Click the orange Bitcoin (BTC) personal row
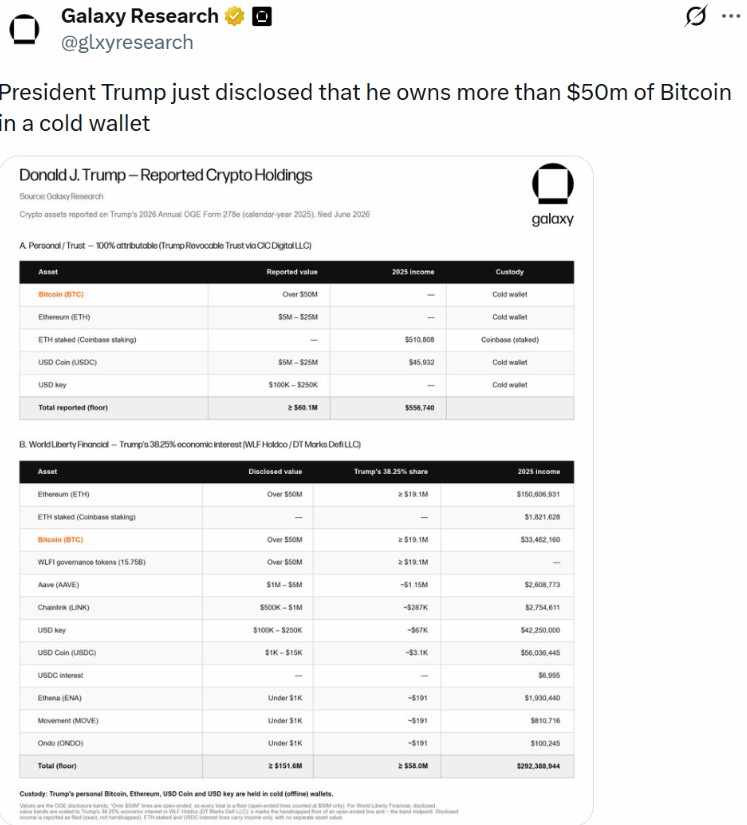This screenshot has height=825, width=747. (x=297, y=295)
